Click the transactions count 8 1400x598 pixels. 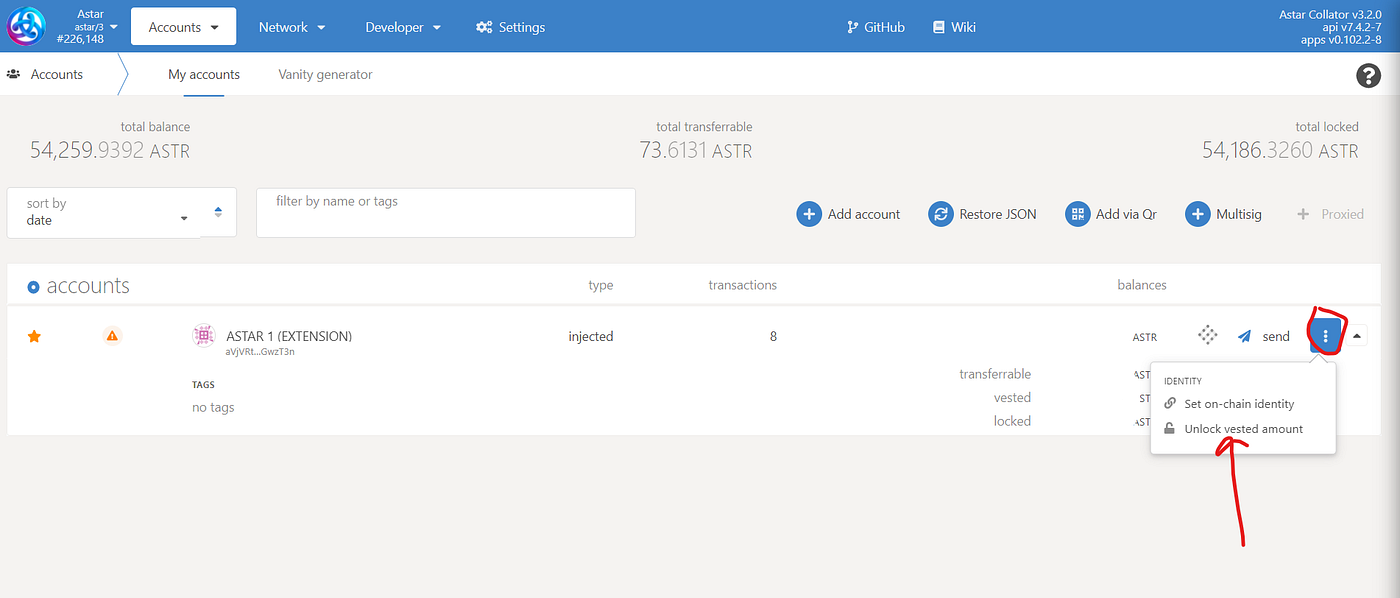pyautogui.click(x=773, y=336)
